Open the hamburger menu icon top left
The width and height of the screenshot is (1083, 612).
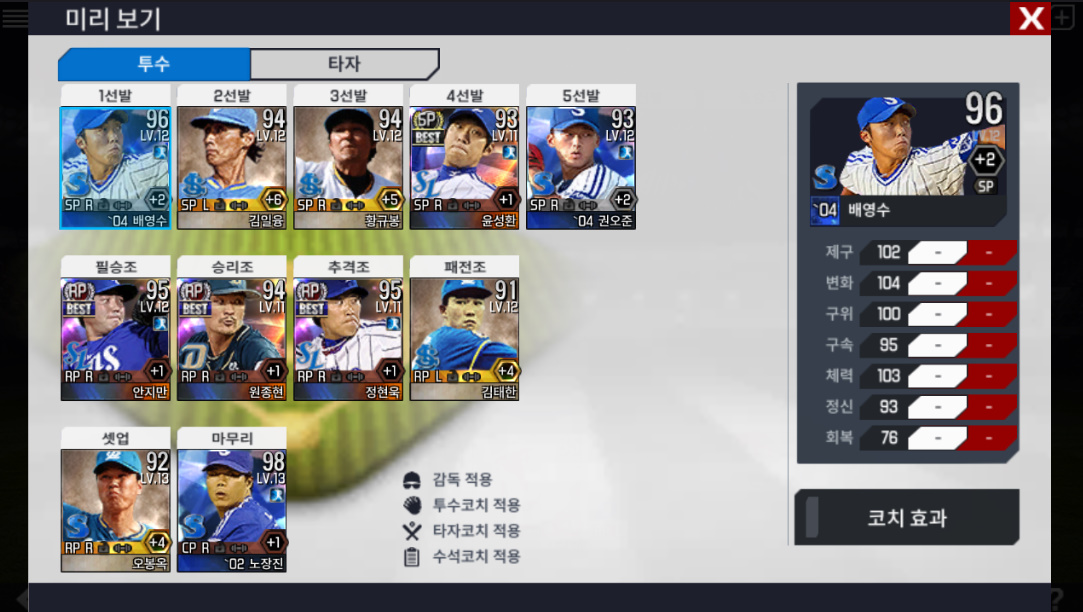tap(15, 17)
